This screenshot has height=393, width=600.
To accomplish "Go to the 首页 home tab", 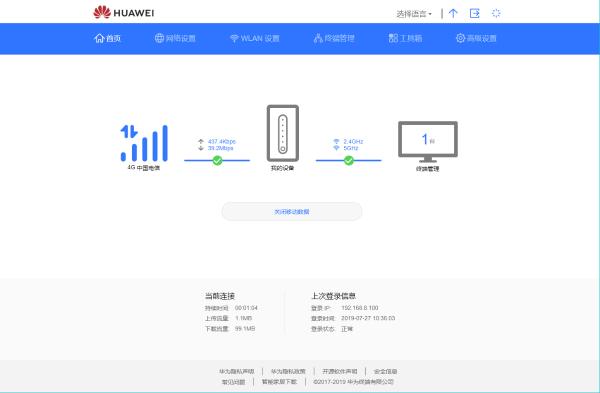I will pyautogui.click(x=108, y=38).
